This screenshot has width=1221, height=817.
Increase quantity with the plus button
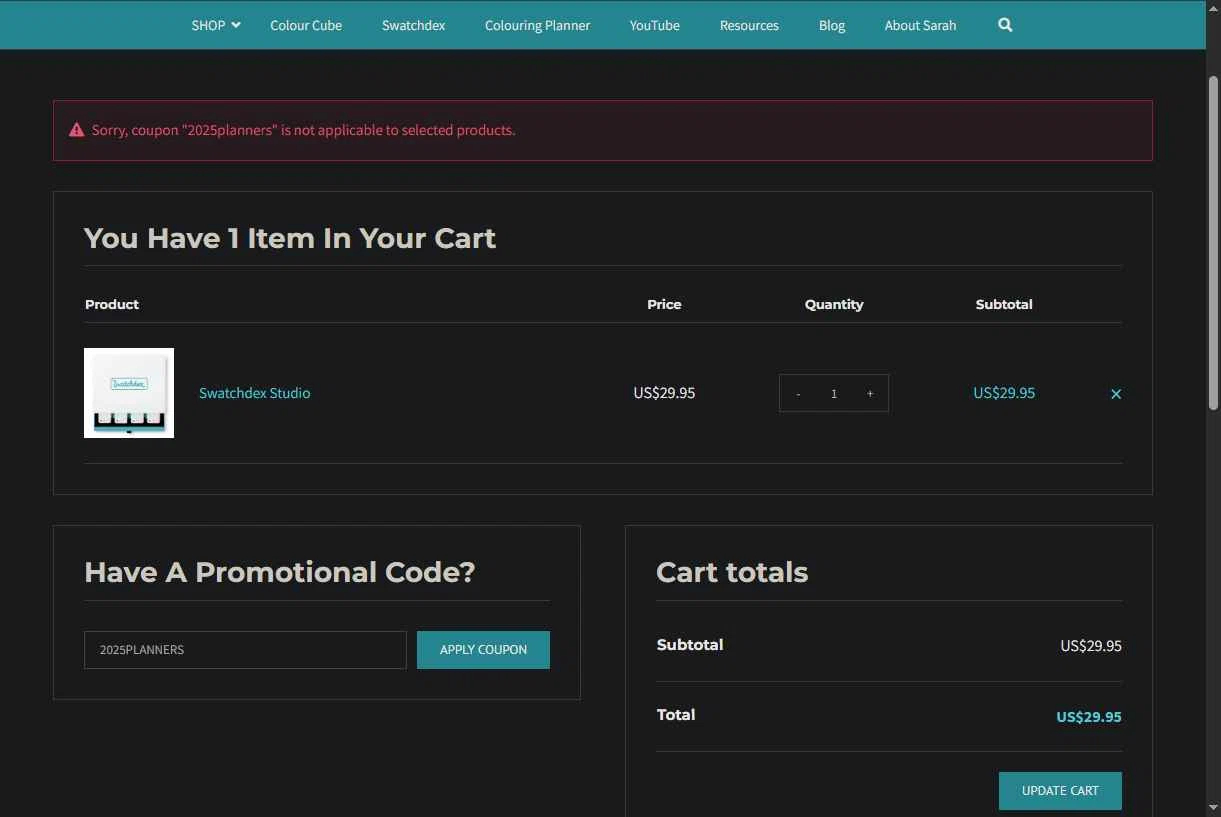point(870,394)
